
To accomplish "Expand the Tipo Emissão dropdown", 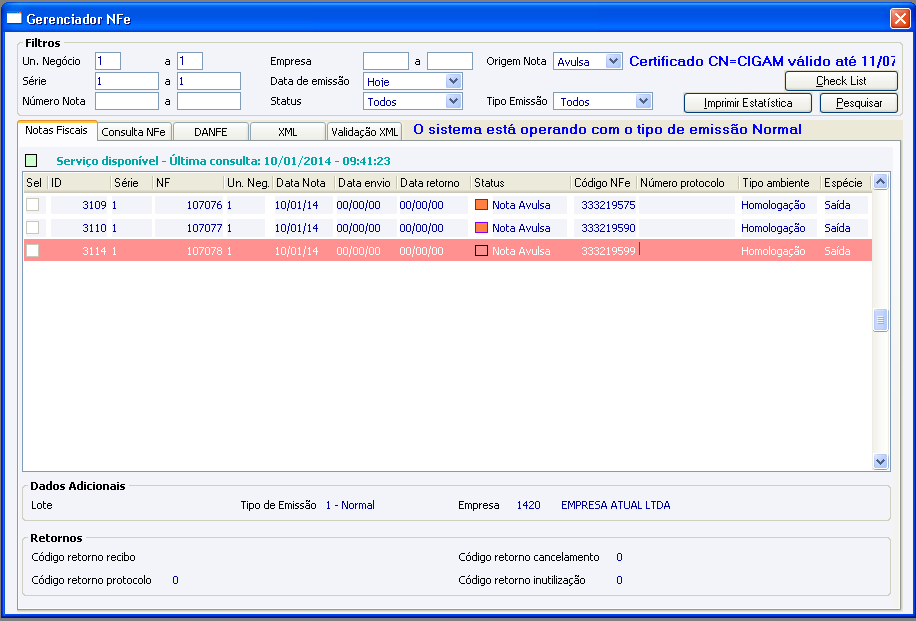I will pos(643,101).
